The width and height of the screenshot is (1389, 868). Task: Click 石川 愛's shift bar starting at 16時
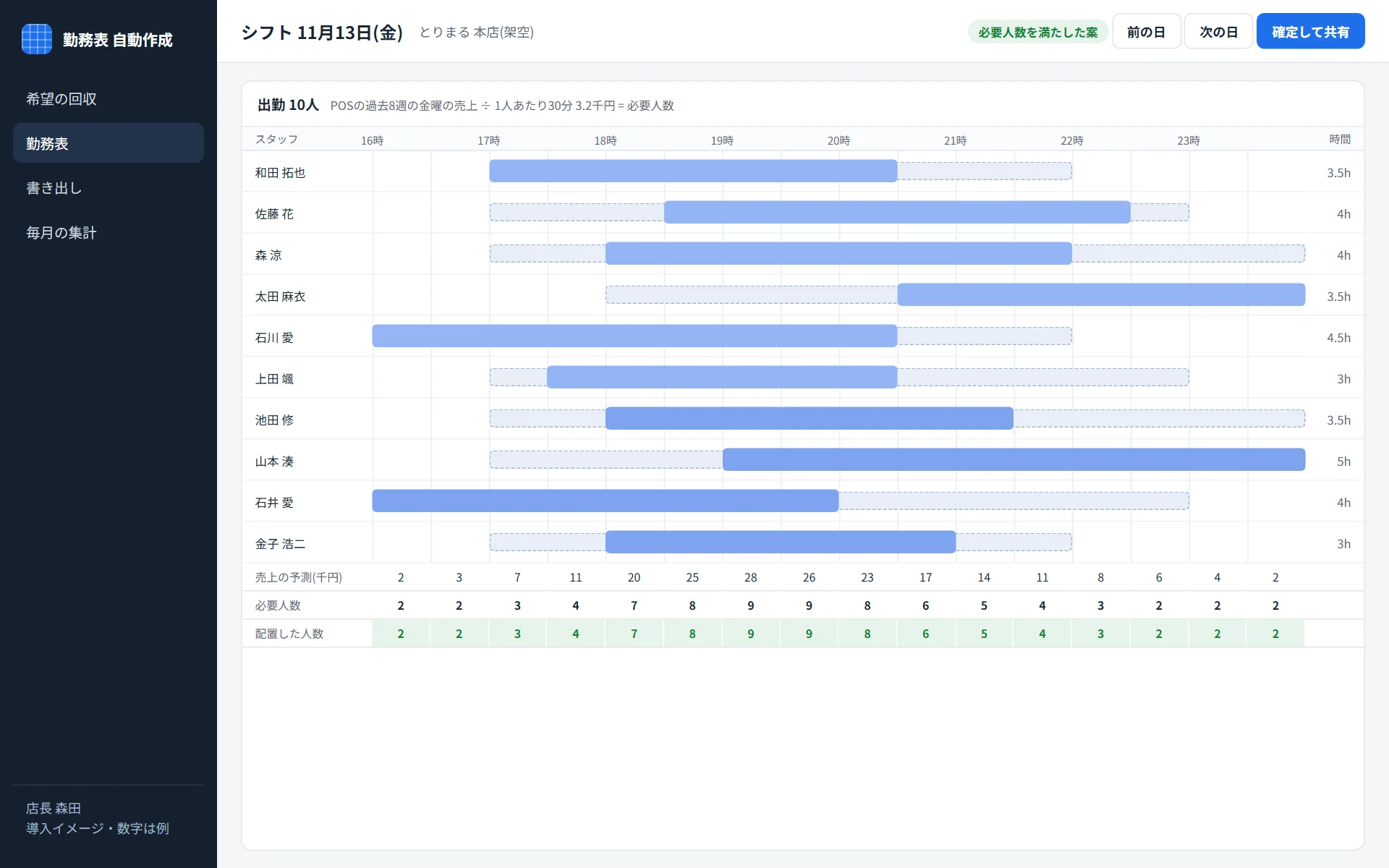(634, 336)
